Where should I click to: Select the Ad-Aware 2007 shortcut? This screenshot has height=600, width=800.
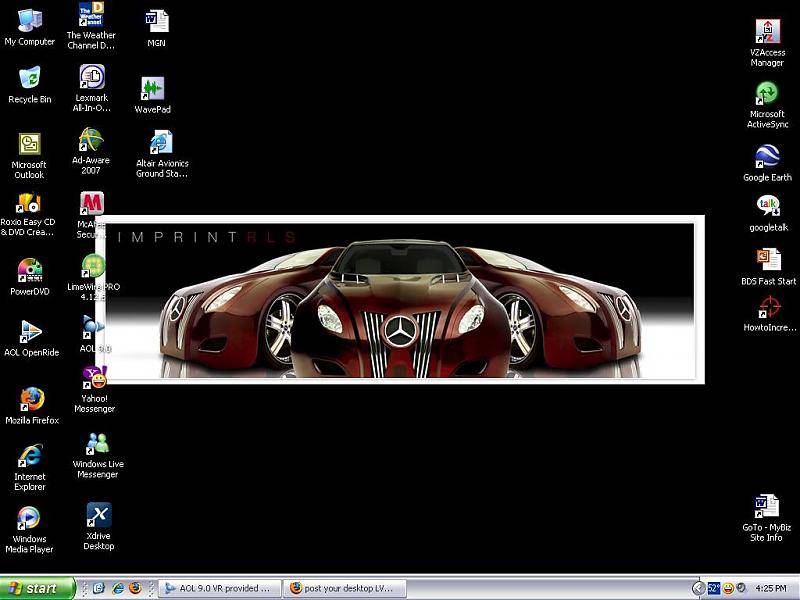[x=91, y=151]
